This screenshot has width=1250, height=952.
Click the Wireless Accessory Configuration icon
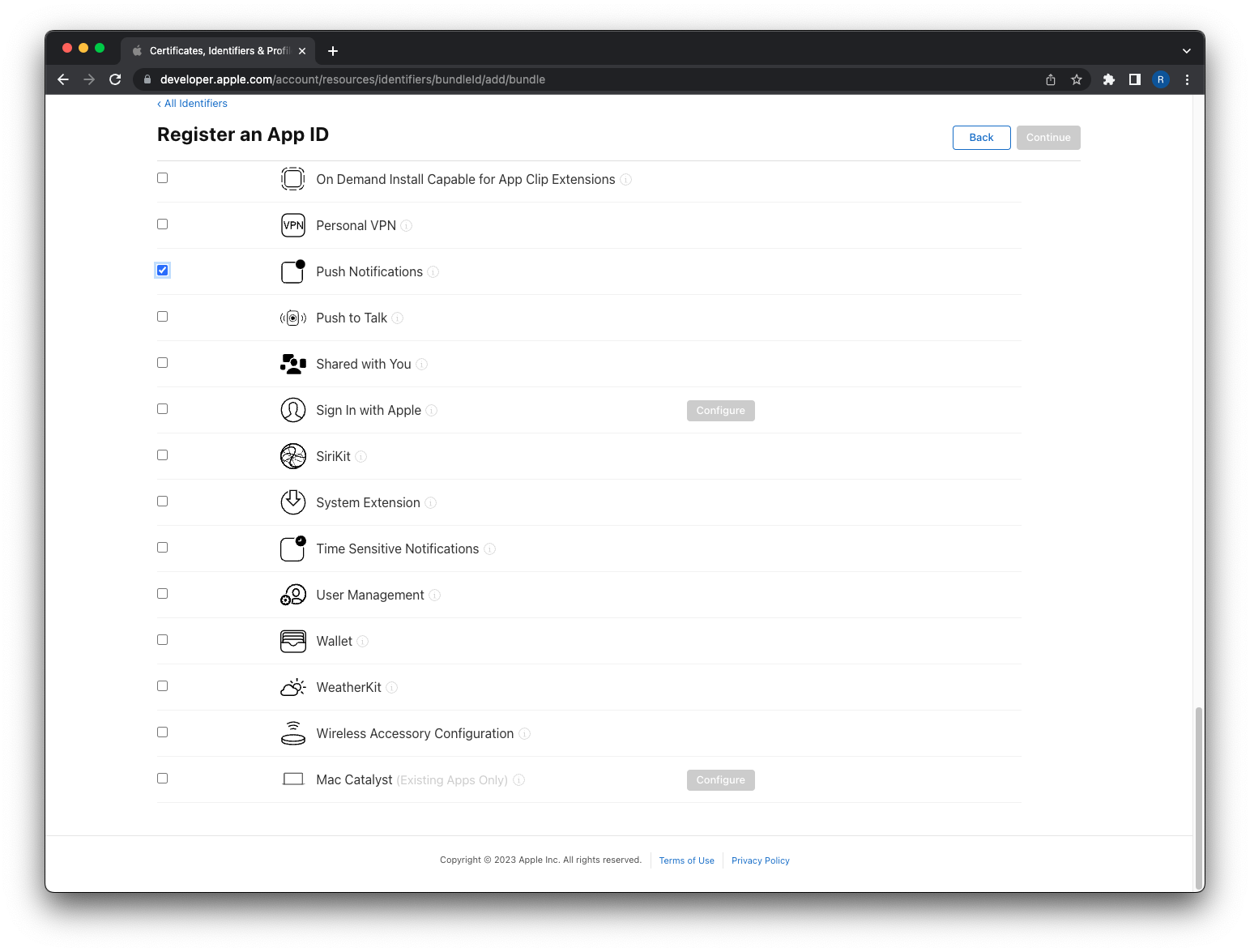click(x=292, y=732)
